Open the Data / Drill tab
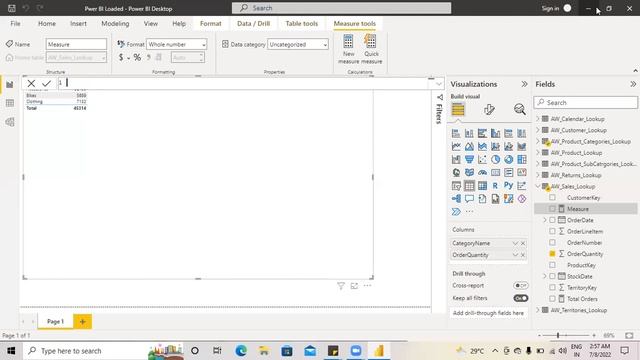Viewport: 640px width, 360px height. click(253, 24)
